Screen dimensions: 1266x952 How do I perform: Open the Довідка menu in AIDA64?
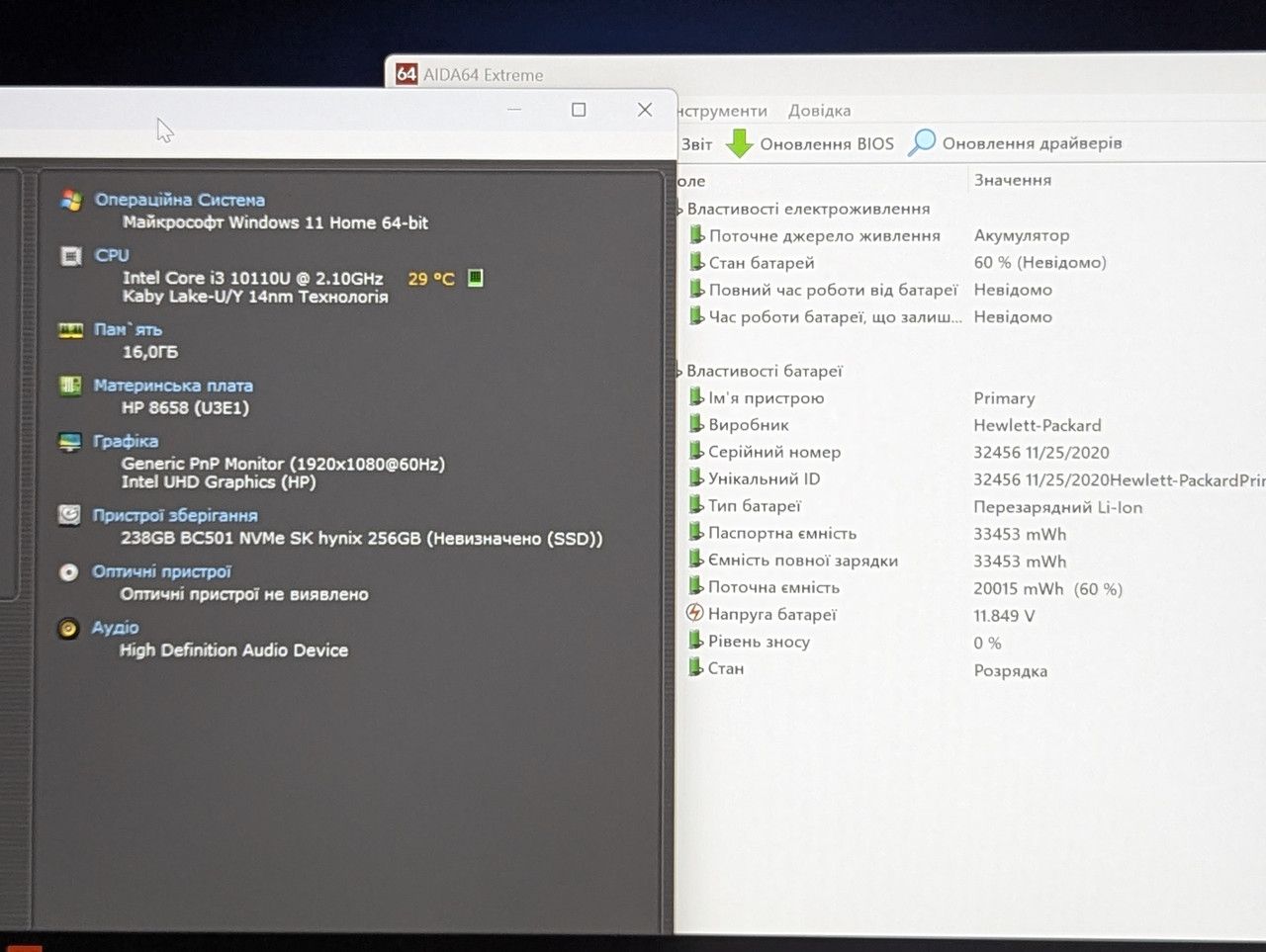click(x=819, y=111)
